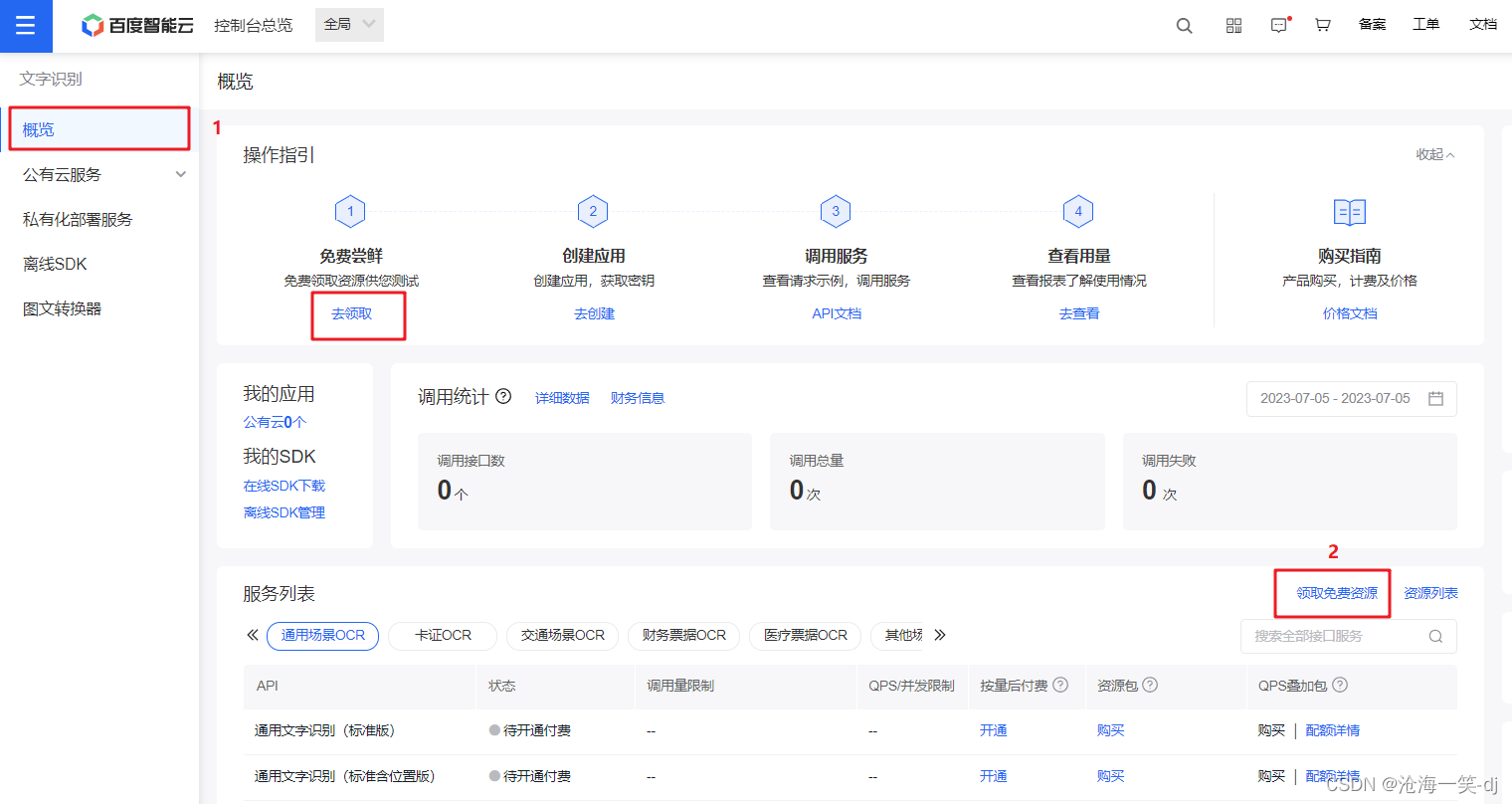The width and height of the screenshot is (1512, 804).
Task: Open the search magnifier icon in header
Action: [1184, 26]
